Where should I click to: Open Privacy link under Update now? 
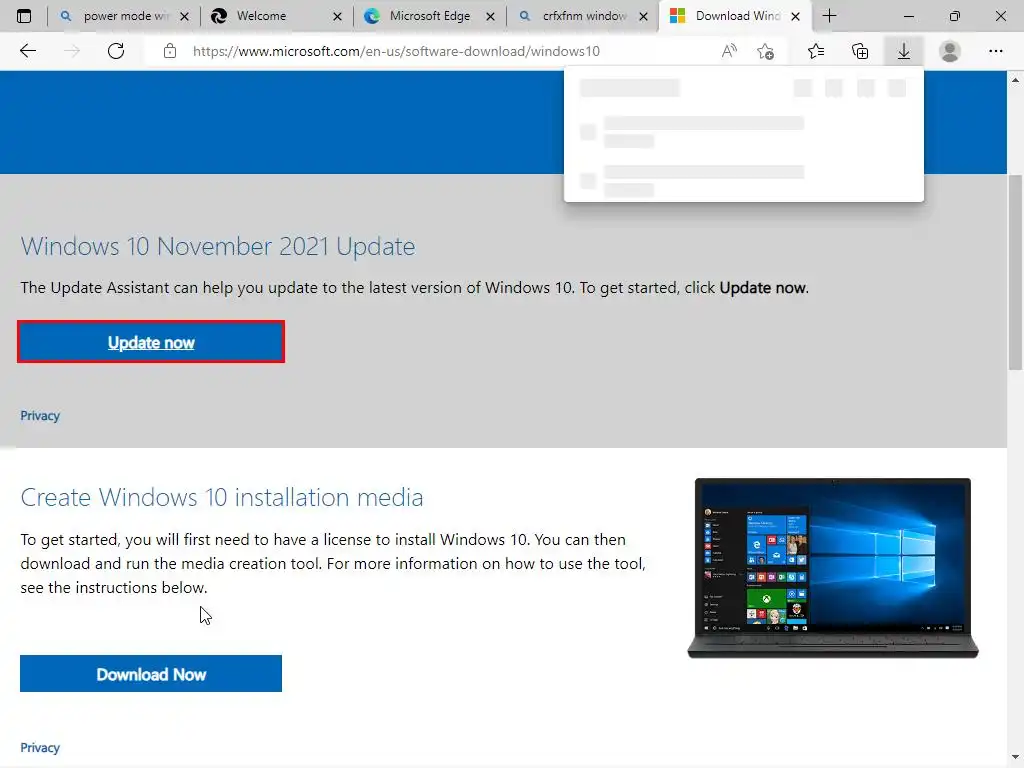[40, 416]
